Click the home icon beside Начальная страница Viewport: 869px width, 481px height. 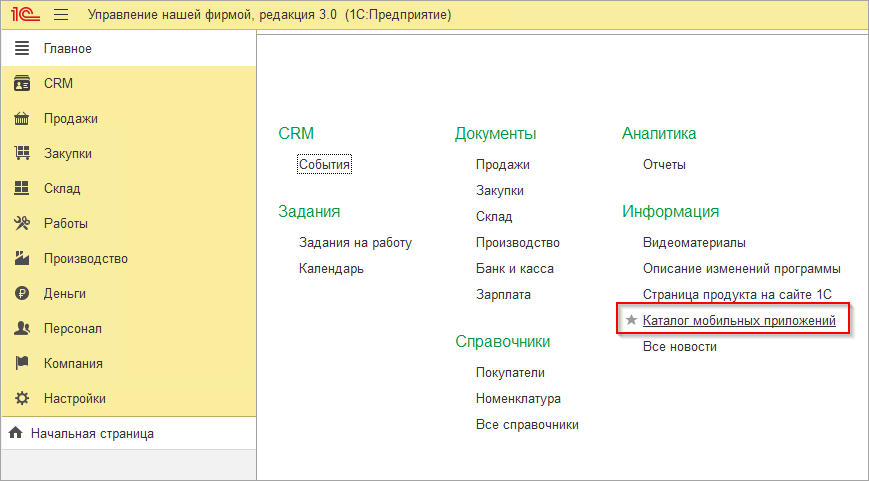click(16, 433)
